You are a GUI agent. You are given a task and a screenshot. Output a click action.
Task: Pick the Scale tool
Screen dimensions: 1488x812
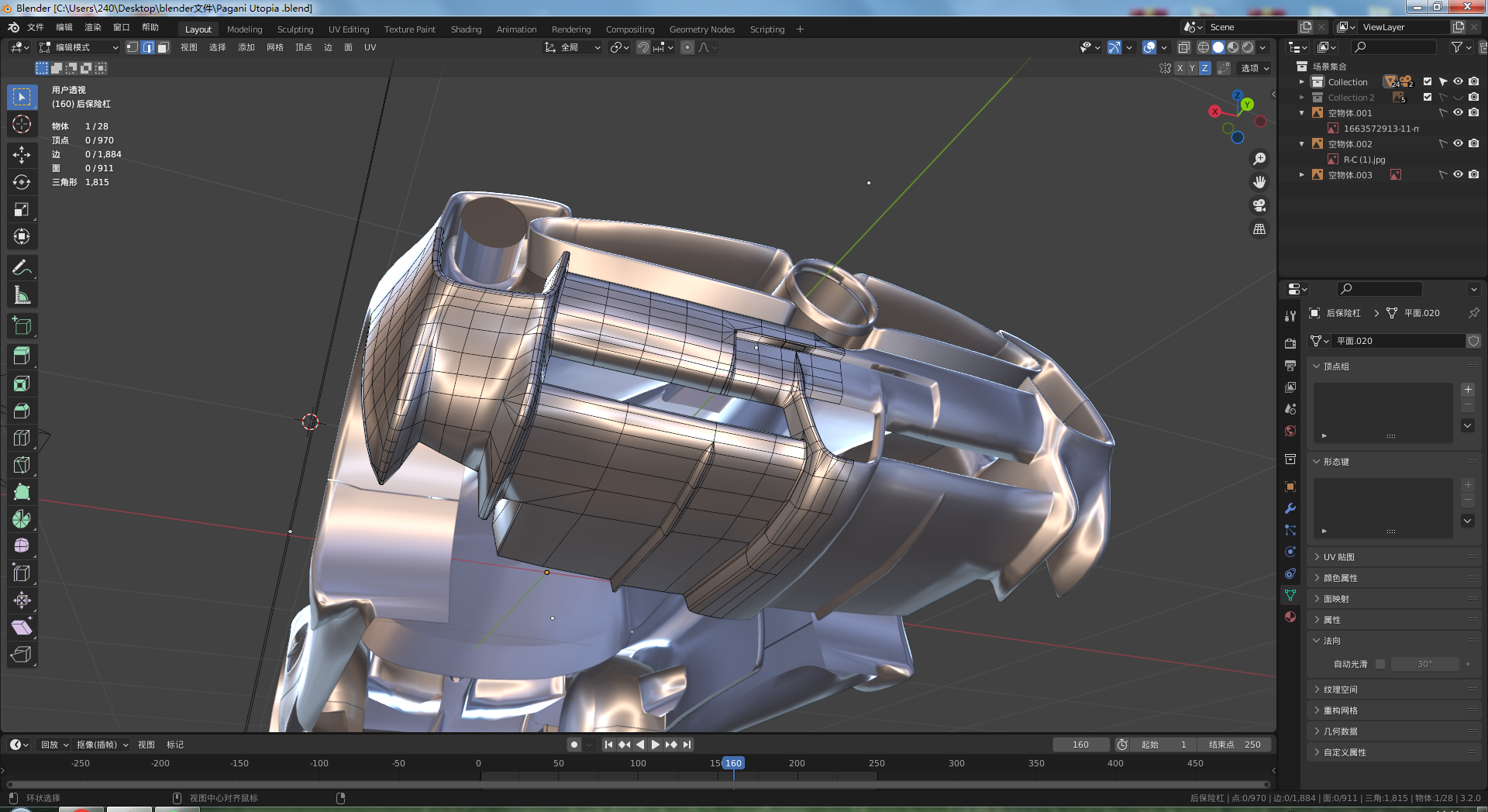click(x=22, y=209)
